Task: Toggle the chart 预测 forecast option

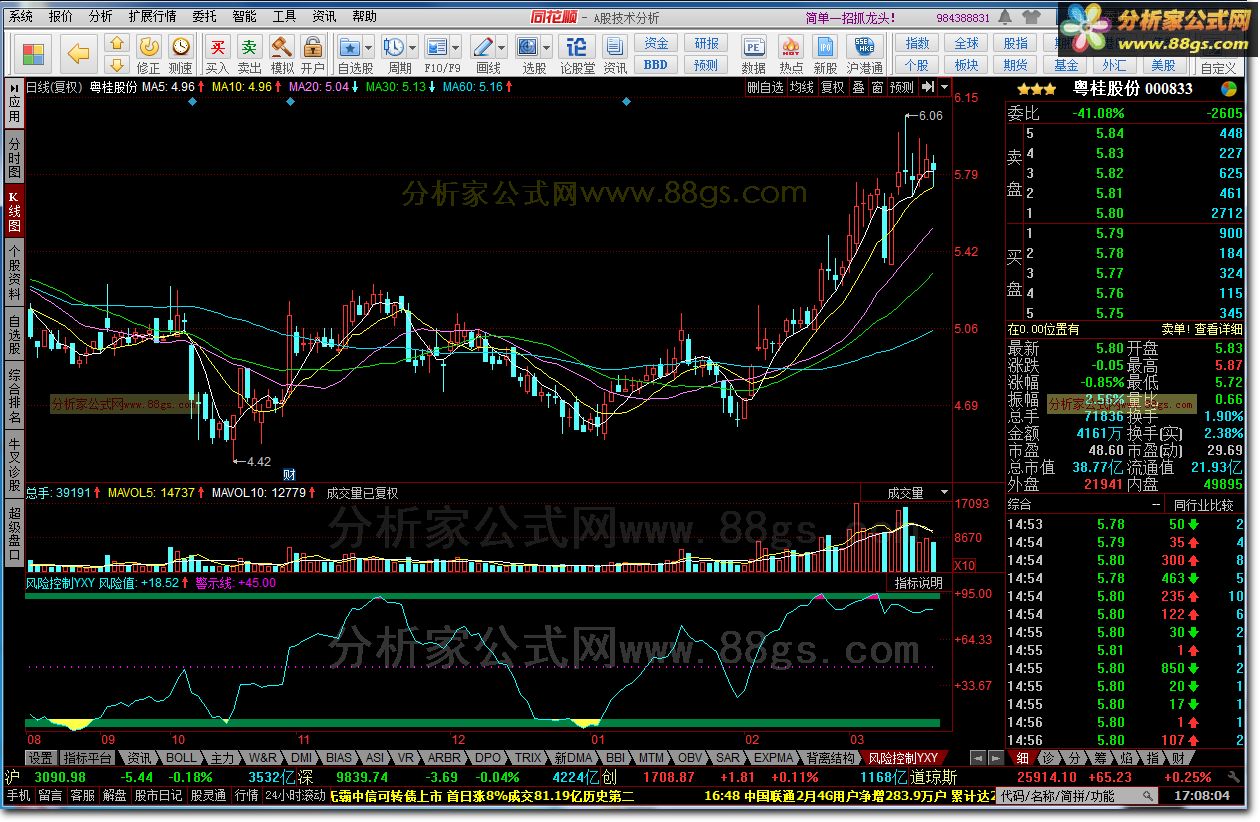Action: pos(903,87)
